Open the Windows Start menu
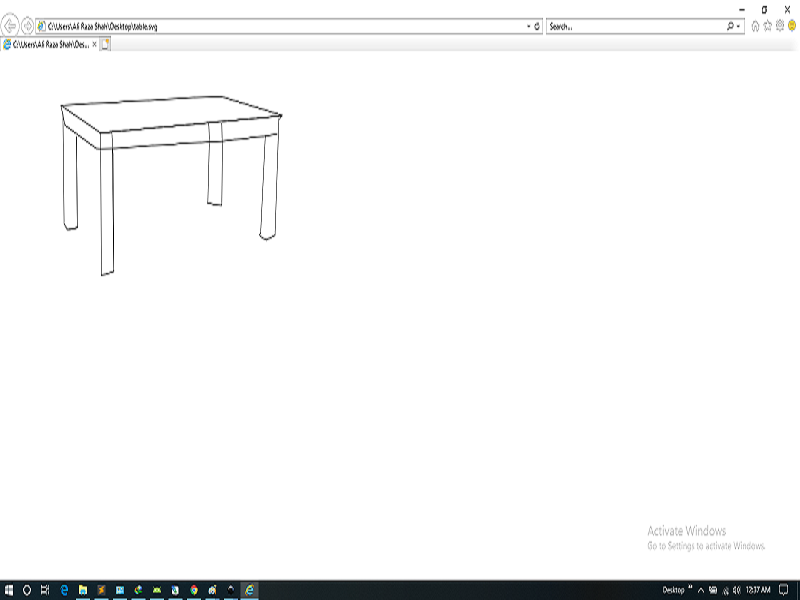Viewport: 800px width, 600px height. 9,590
